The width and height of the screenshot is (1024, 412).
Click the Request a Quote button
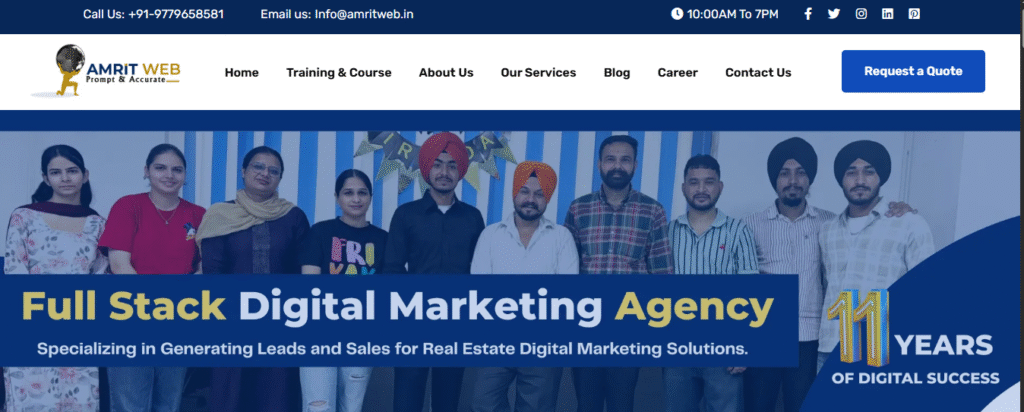click(x=913, y=71)
